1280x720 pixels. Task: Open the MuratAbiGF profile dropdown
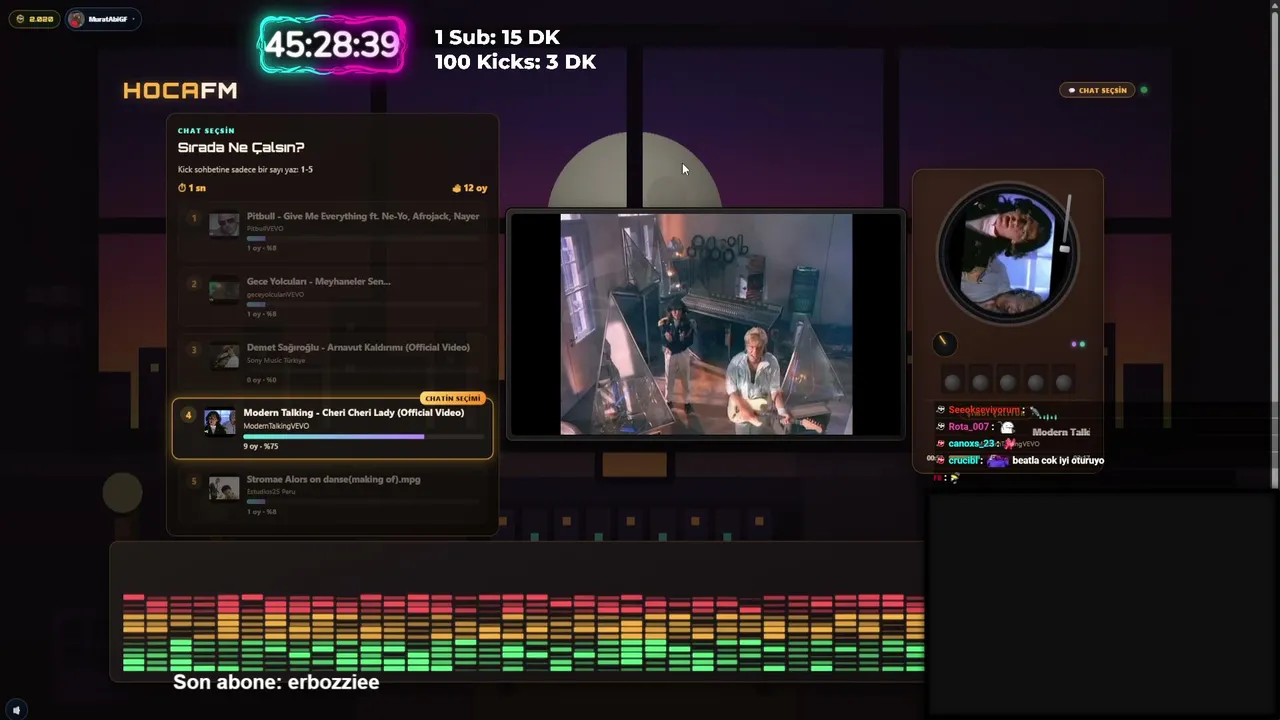pos(103,19)
